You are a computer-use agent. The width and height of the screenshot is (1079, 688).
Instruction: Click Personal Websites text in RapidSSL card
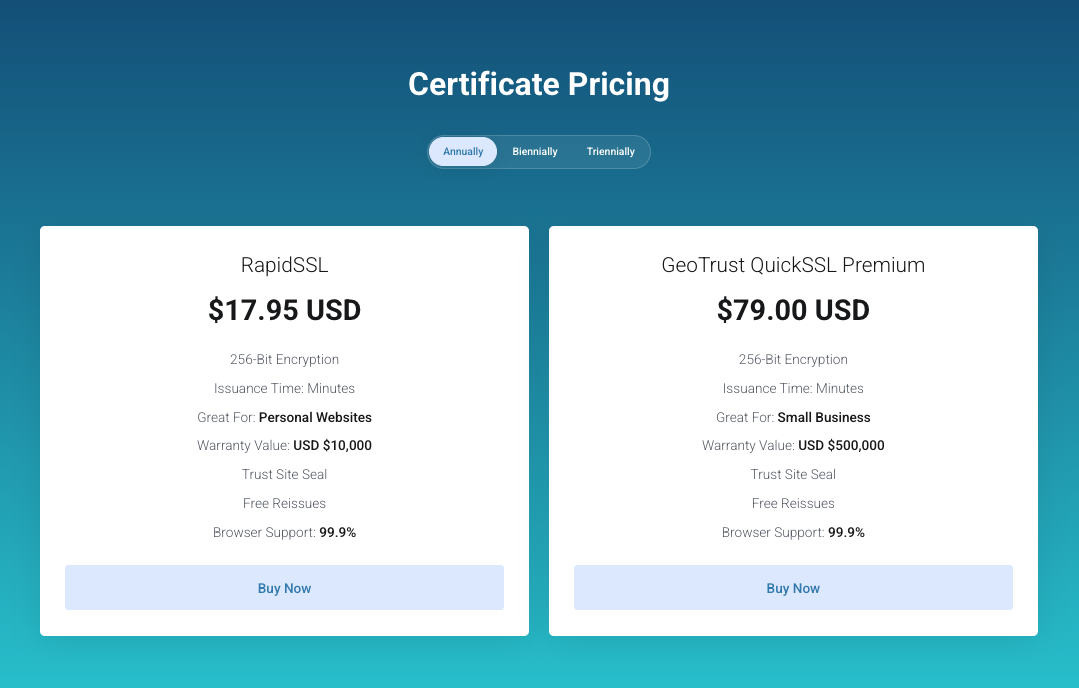(x=315, y=418)
